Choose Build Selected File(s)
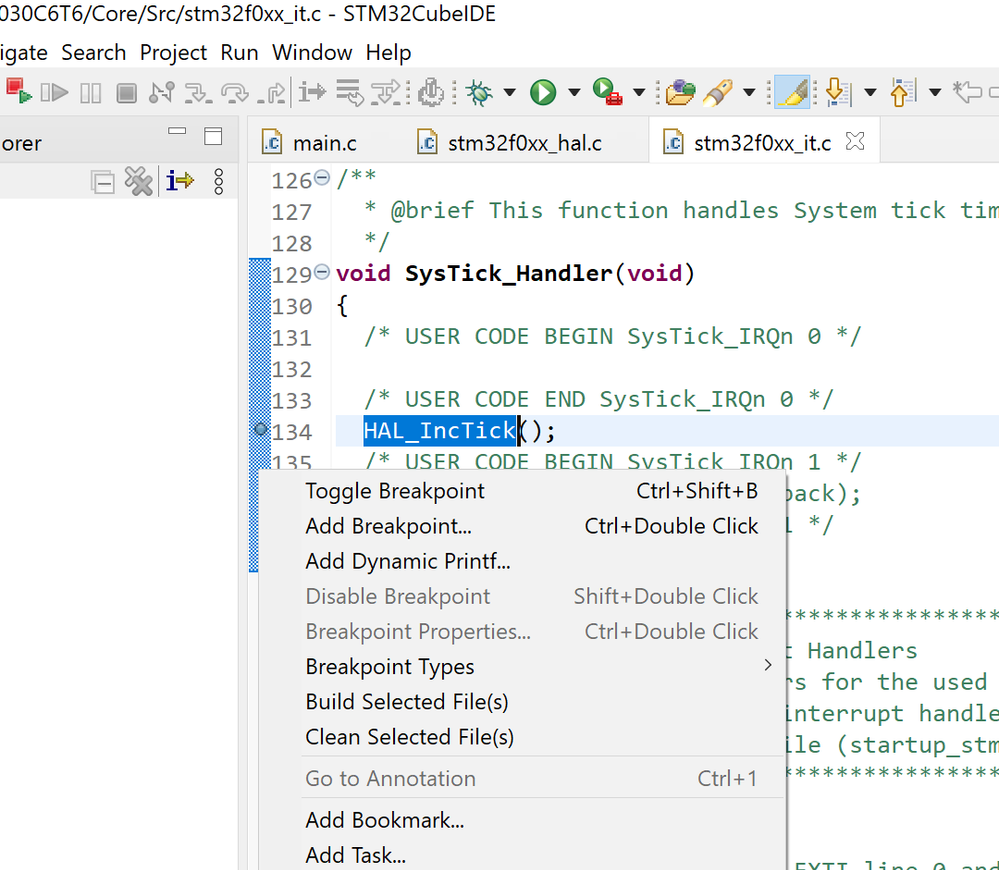The image size is (999, 870). [x=522, y=702]
